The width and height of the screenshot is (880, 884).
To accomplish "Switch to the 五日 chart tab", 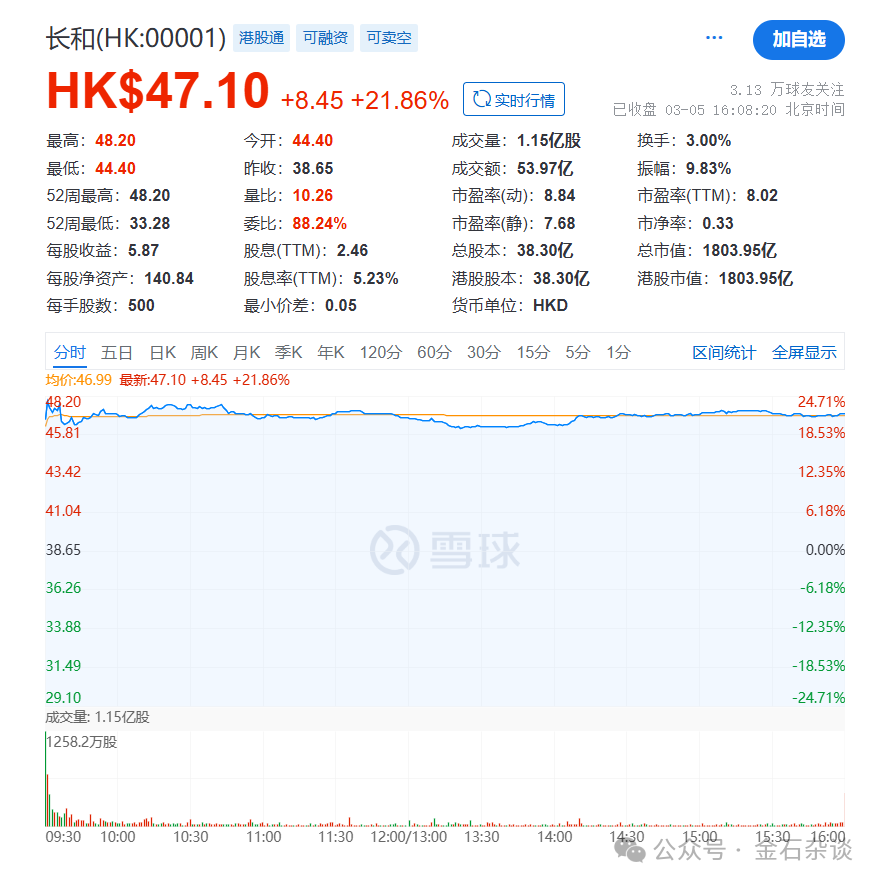I will click(x=117, y=352).
